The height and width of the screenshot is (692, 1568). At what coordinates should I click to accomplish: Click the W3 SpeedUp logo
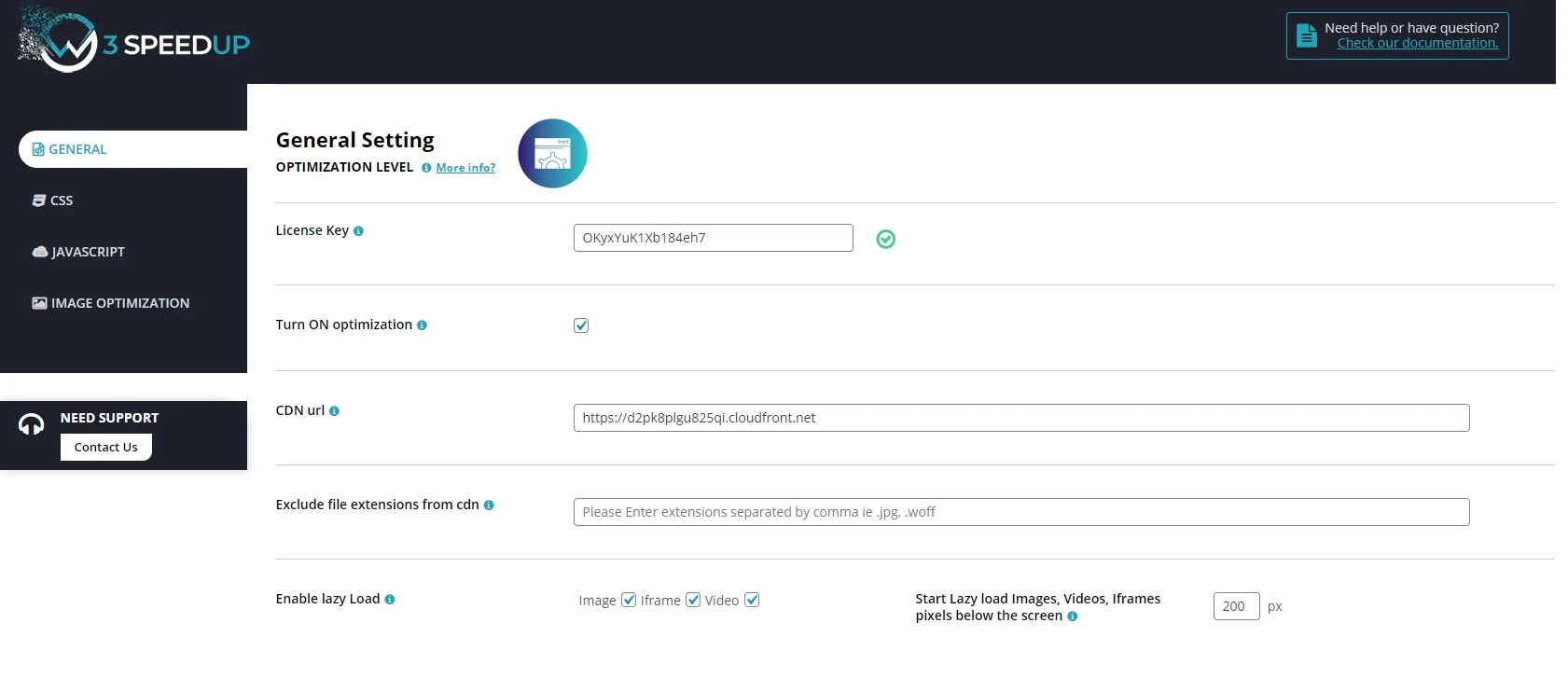pos(133,42)
